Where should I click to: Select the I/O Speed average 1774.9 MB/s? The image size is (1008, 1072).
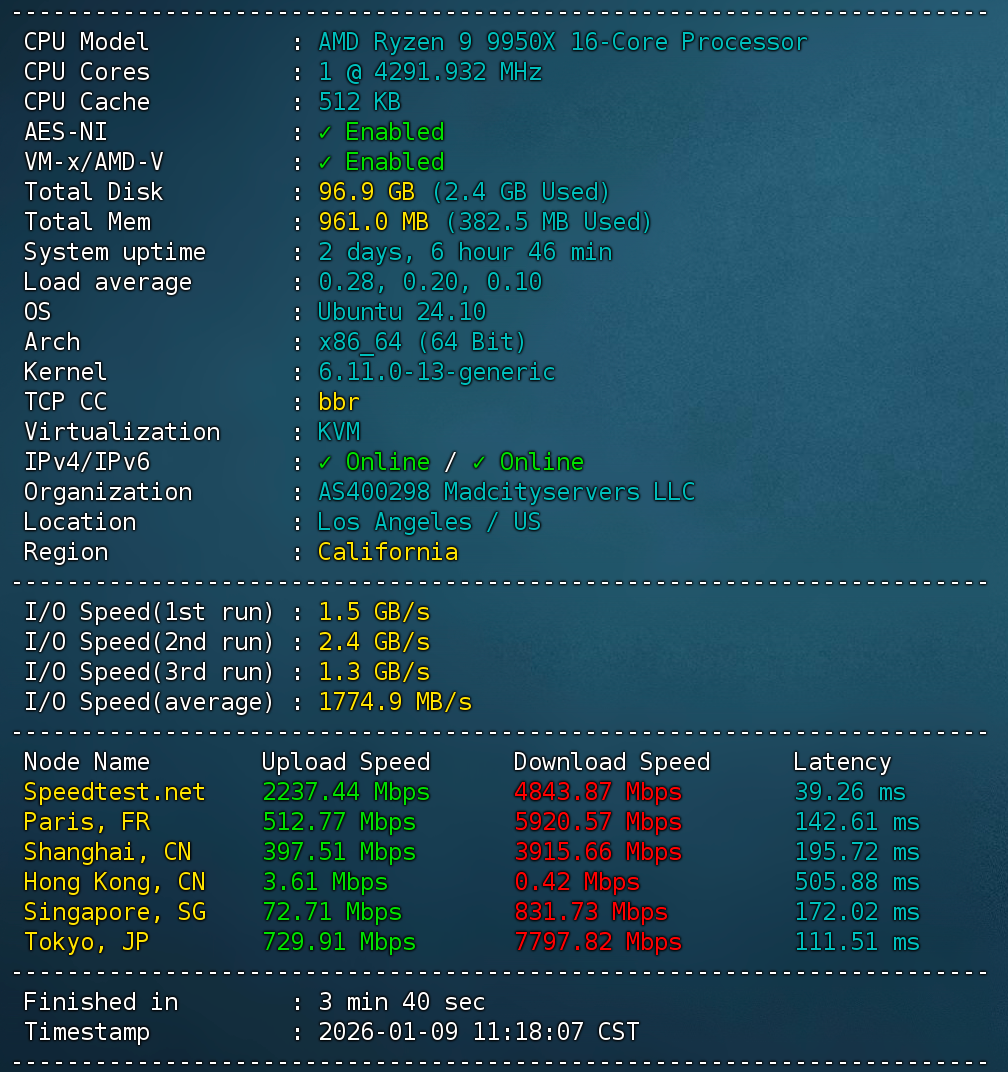click(395, 702)
